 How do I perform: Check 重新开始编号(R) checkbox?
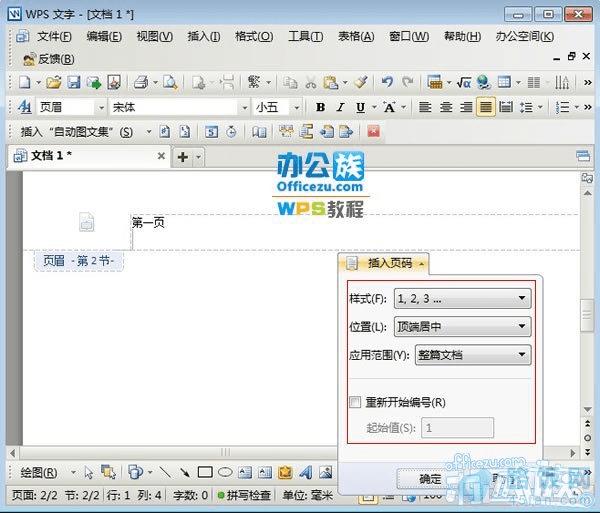coord(355,402)
